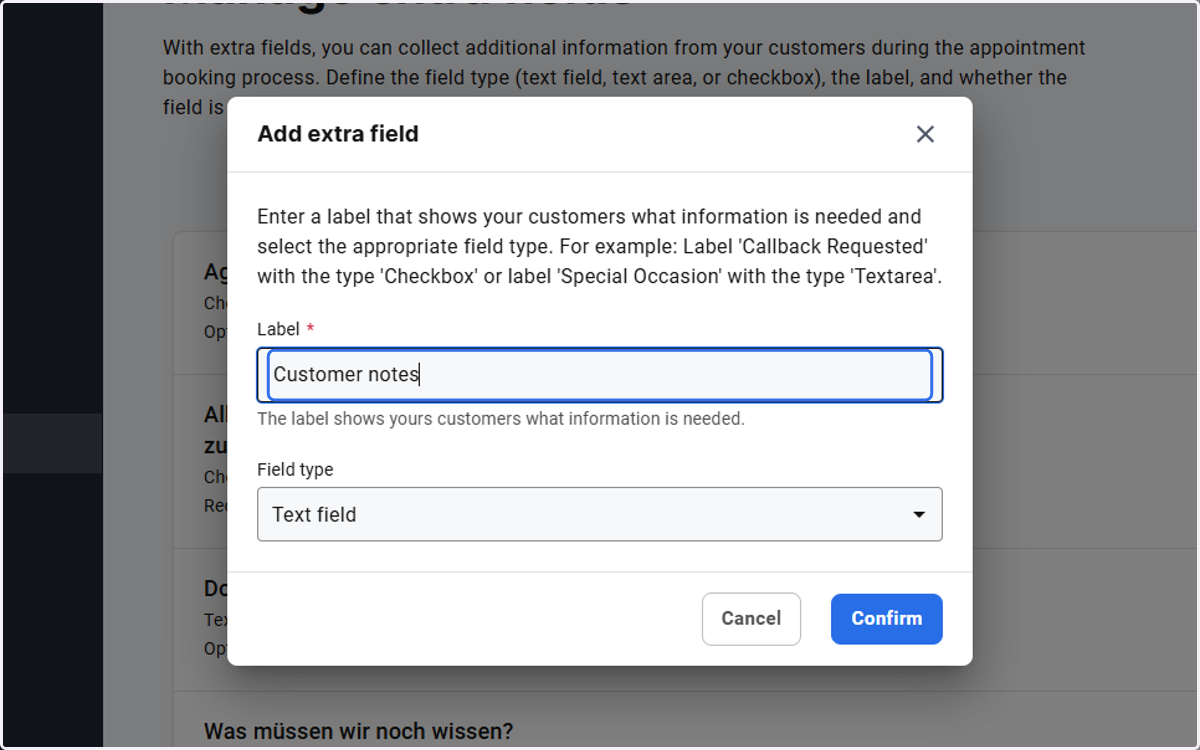Cancel adding the extra field
Image resolution: width=1200 pixels, height=750 pixels.
751,619
